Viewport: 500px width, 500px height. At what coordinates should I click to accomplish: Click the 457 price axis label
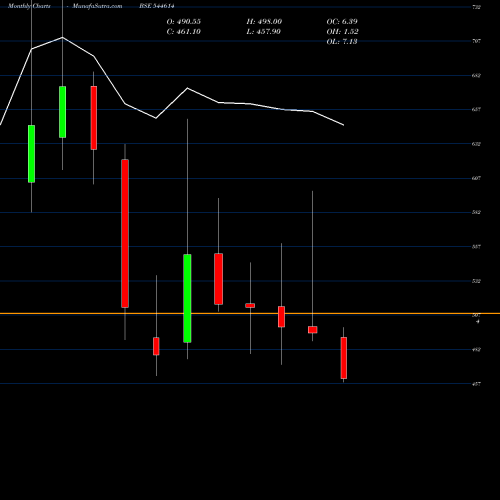tap(477, 384)
